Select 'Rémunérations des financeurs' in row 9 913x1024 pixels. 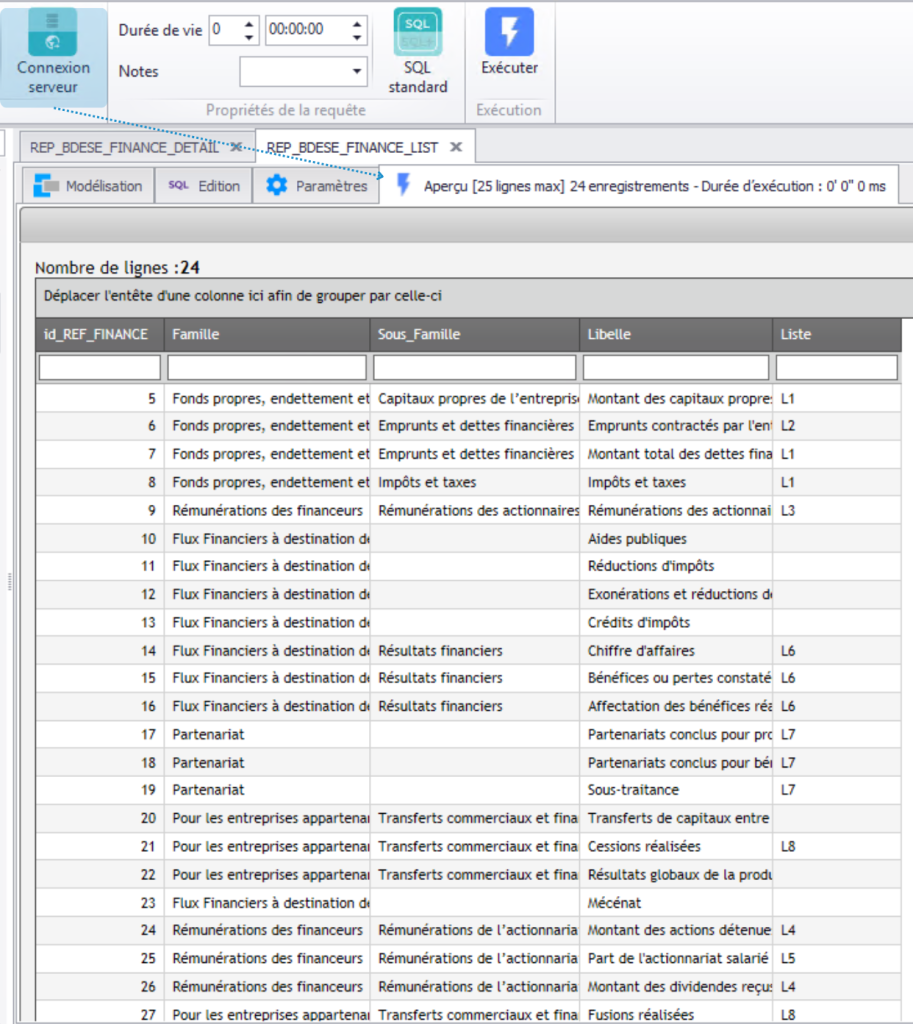(267, 511)
